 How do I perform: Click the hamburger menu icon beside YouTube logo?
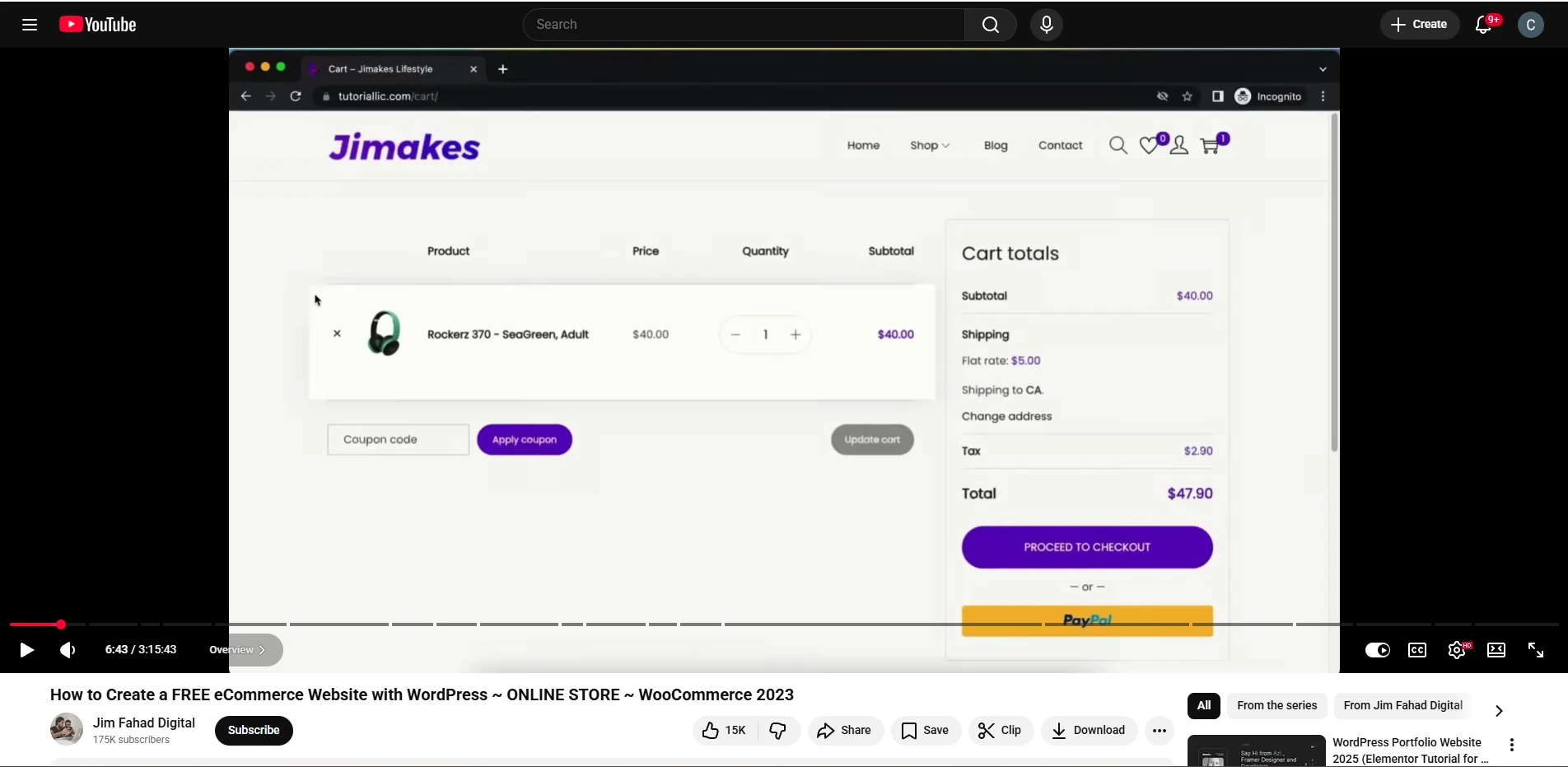point(29,25)
